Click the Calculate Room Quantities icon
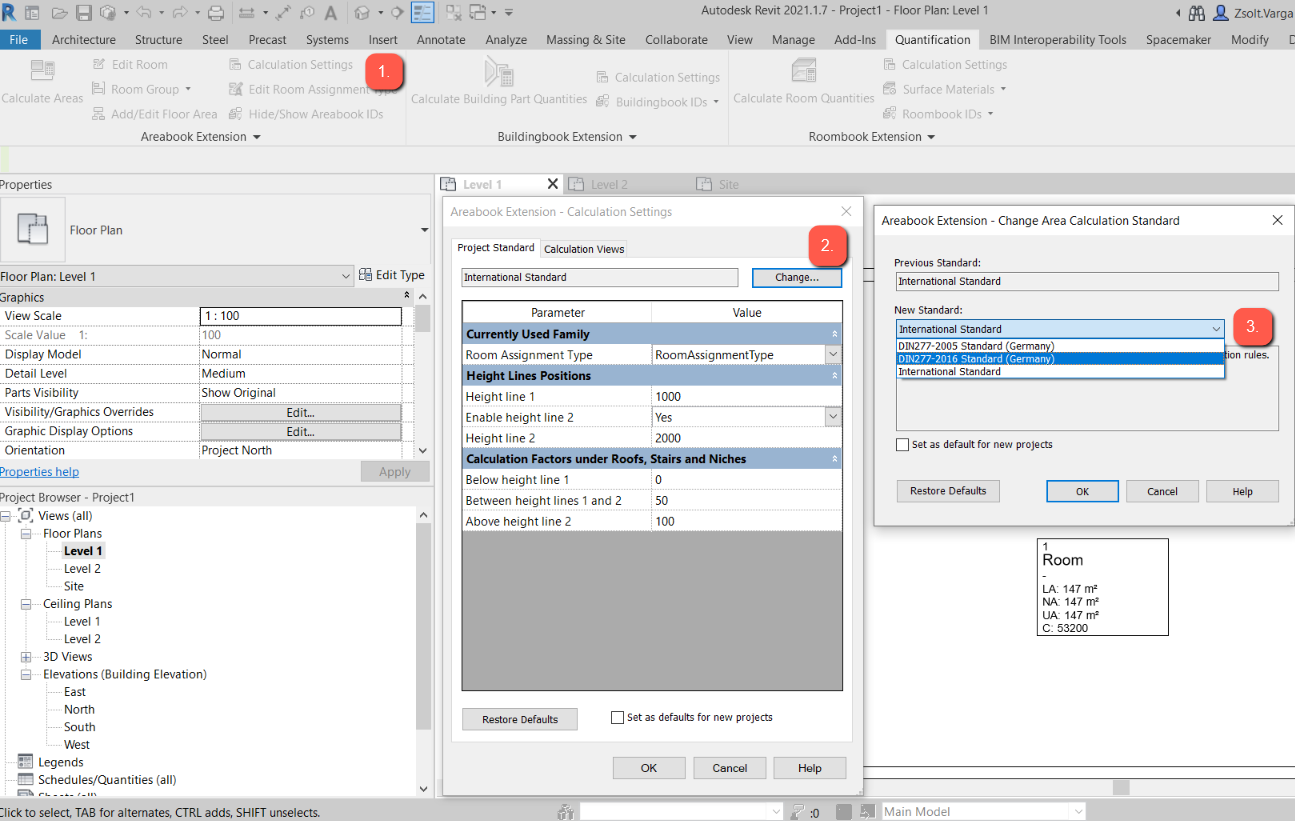This screenshot has height=821, width=1295. 803,71
